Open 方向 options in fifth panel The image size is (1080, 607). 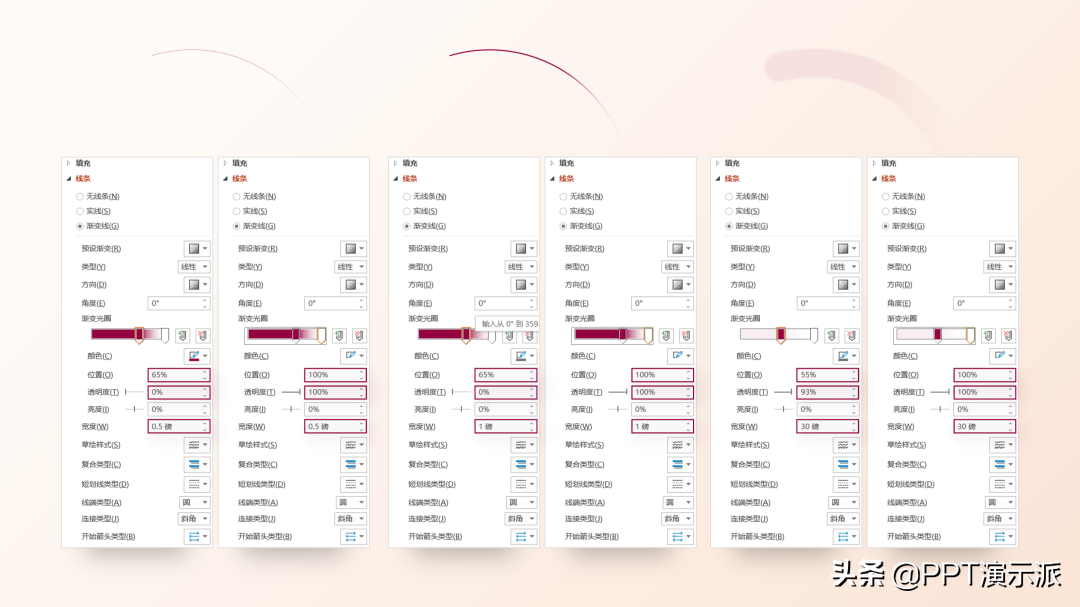point(847,285)
